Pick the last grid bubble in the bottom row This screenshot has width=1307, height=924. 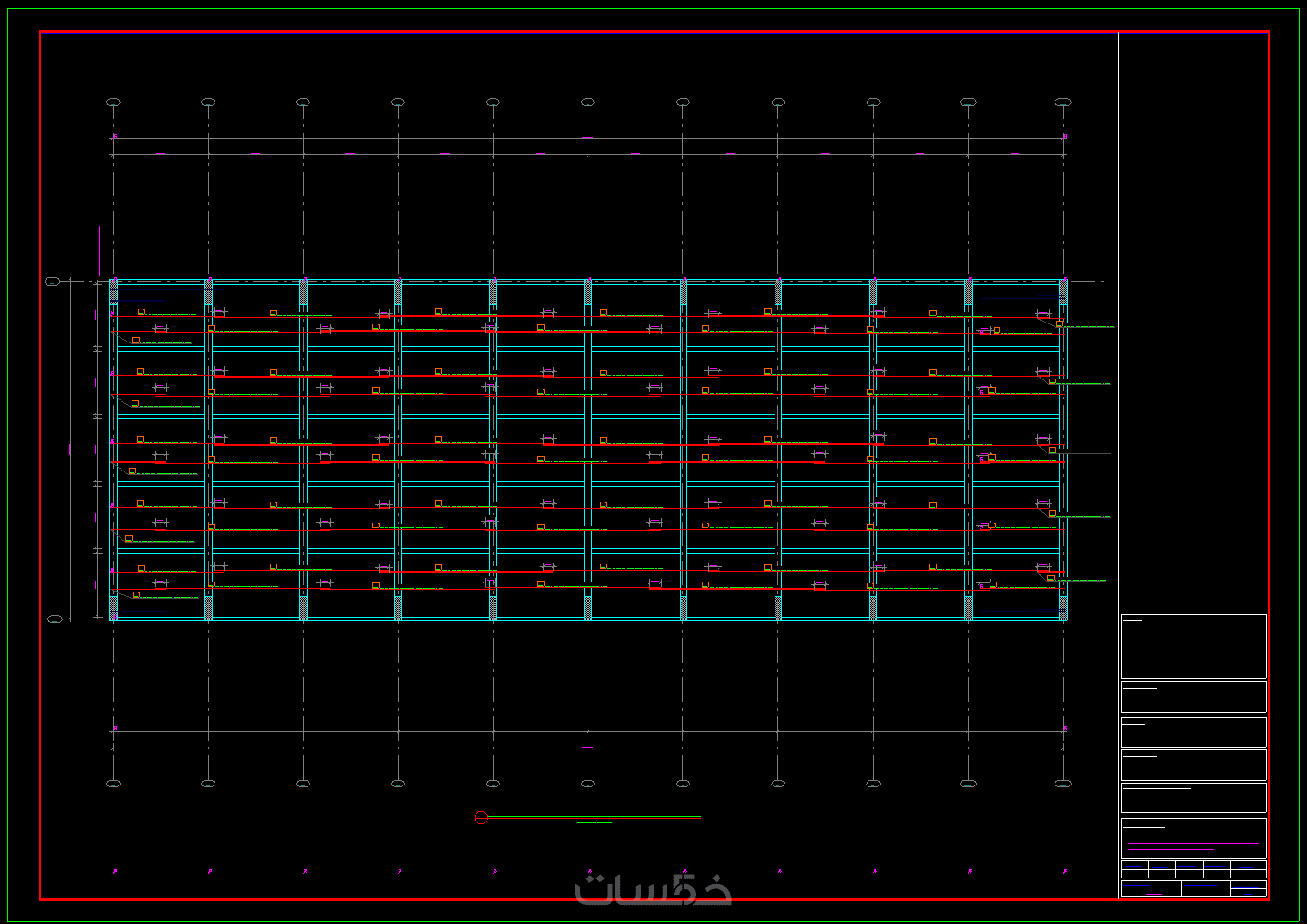pos(1063,784)
